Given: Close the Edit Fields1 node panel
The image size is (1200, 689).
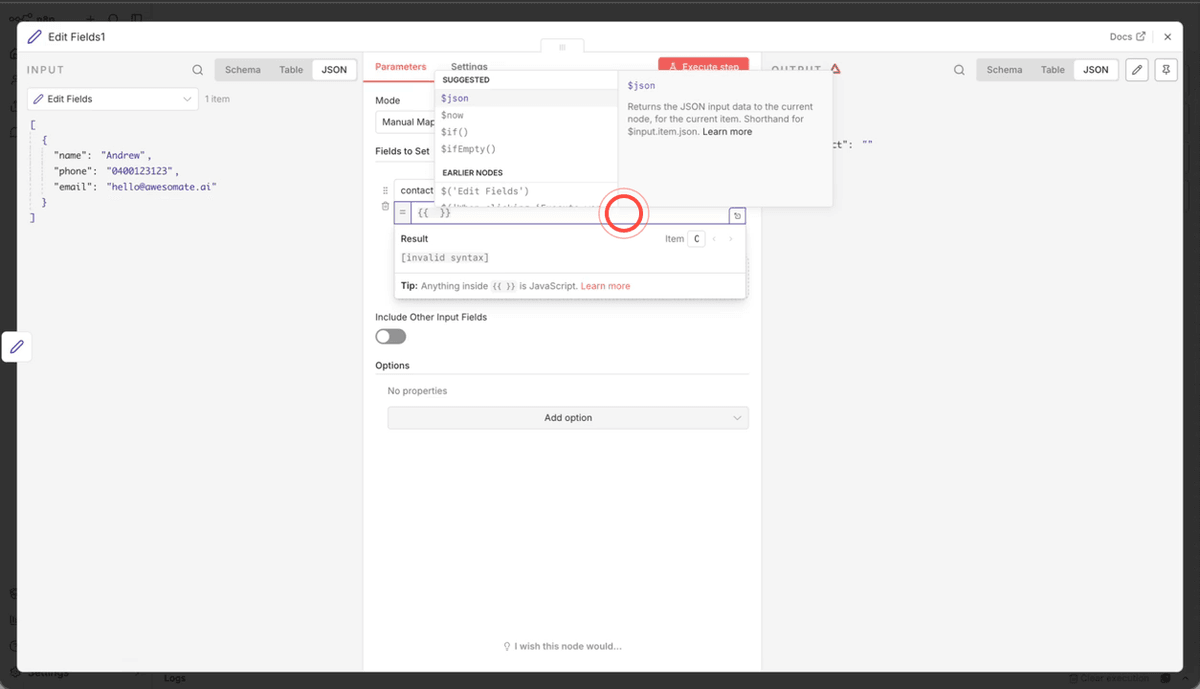Looking at the screenshot, I should tap(1167, 37).
